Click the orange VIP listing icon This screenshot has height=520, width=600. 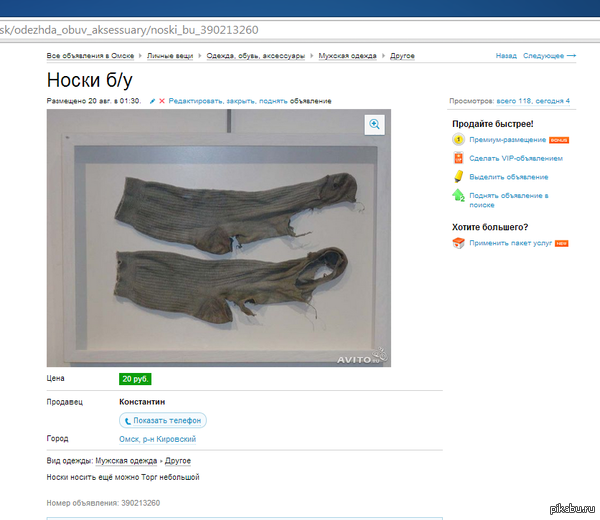[458, 158]
